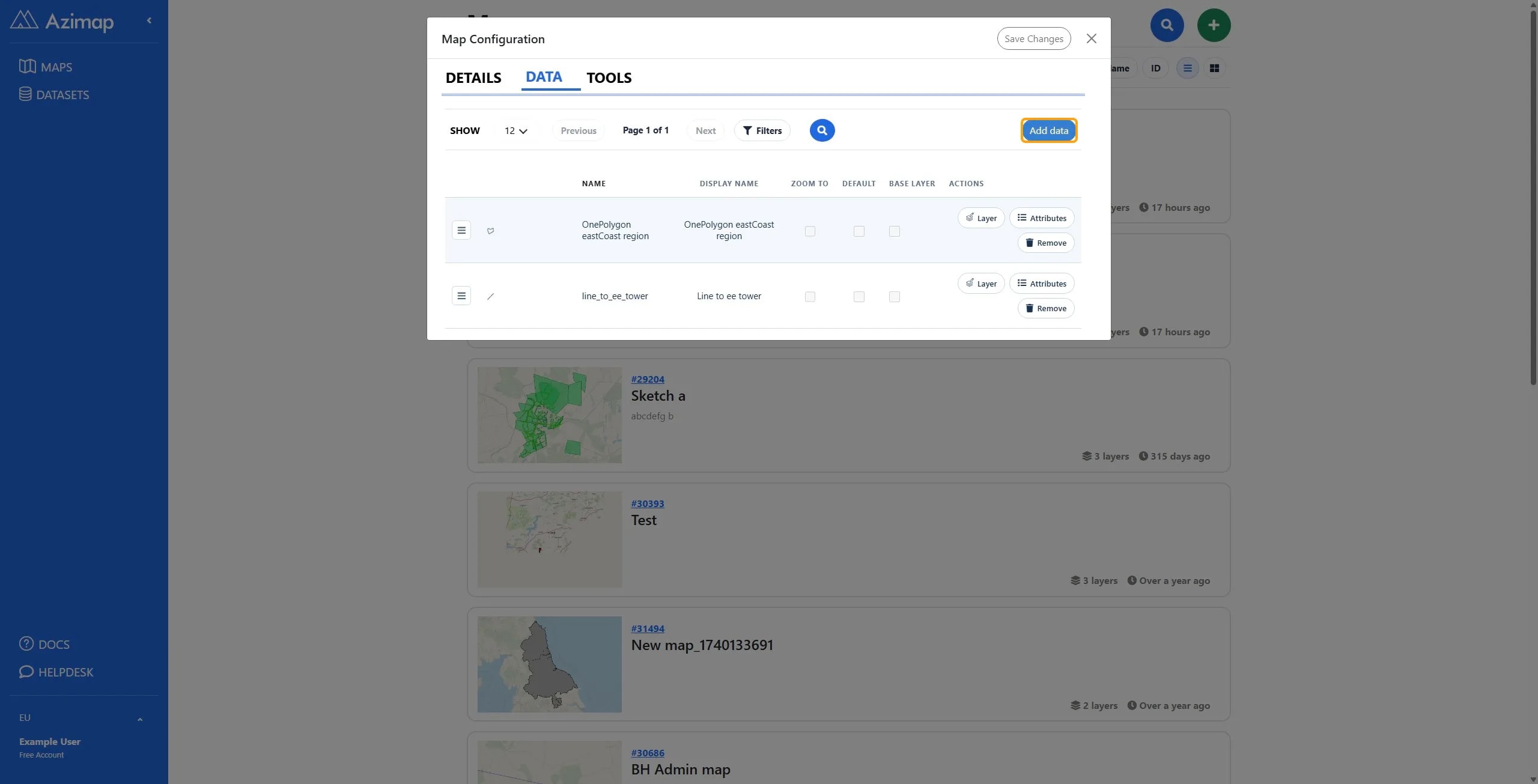The width and height of the screenshot is (1538, 784).
Task: Click the Page 1 of 1 indicator
Action: click(x=645, y=130)
